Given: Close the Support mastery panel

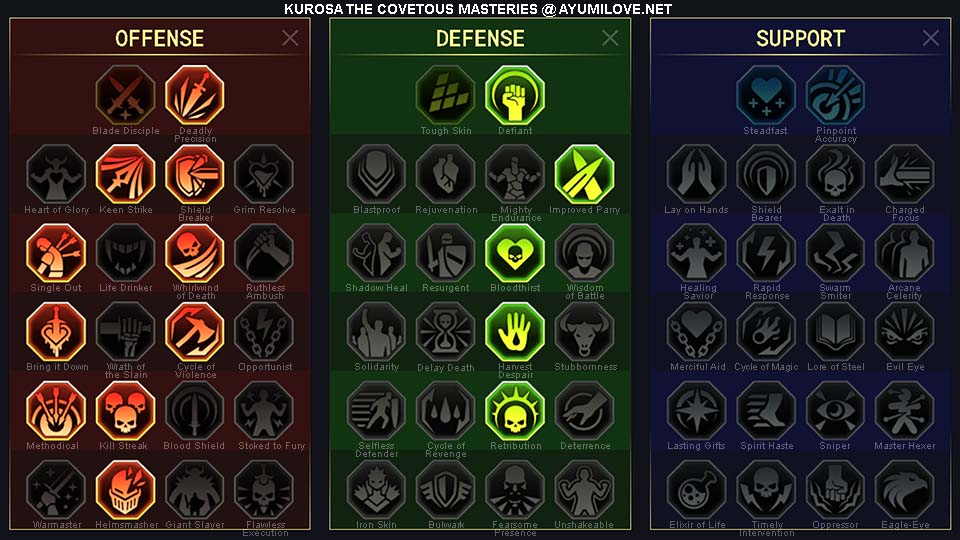Looking at the screenshot, I should (931, 38).
